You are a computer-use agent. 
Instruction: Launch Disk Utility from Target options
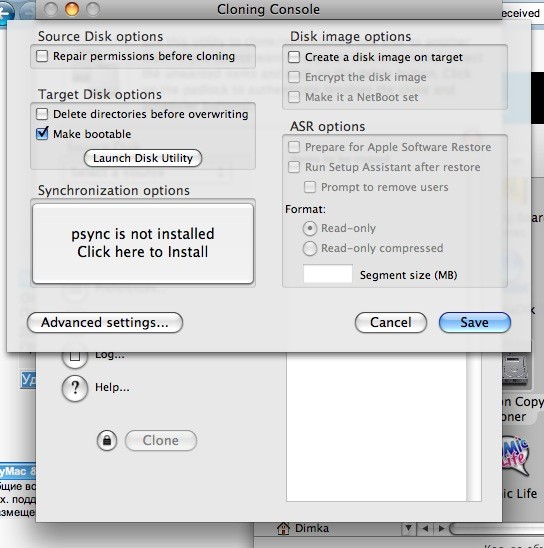coord(143,158)
